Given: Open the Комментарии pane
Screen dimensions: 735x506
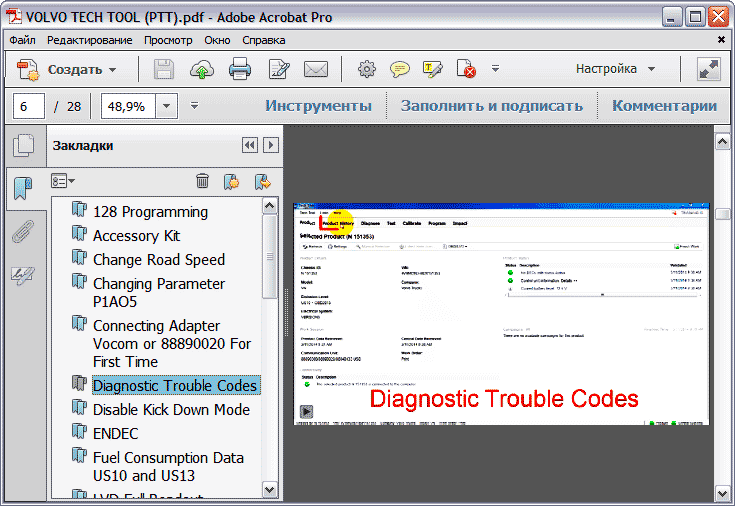Looking at the screenshot, I should pos(664,106).
